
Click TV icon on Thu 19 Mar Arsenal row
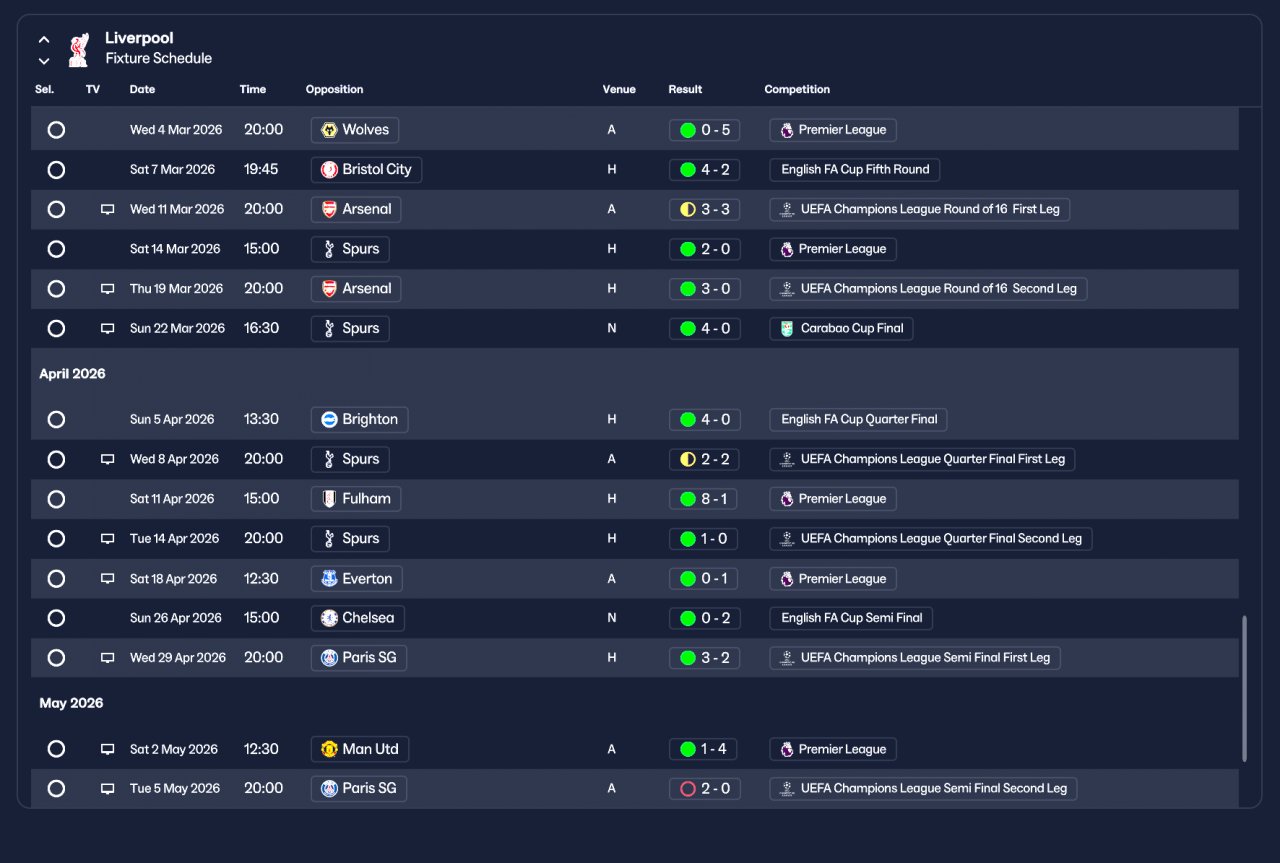(x=107, y=289)
